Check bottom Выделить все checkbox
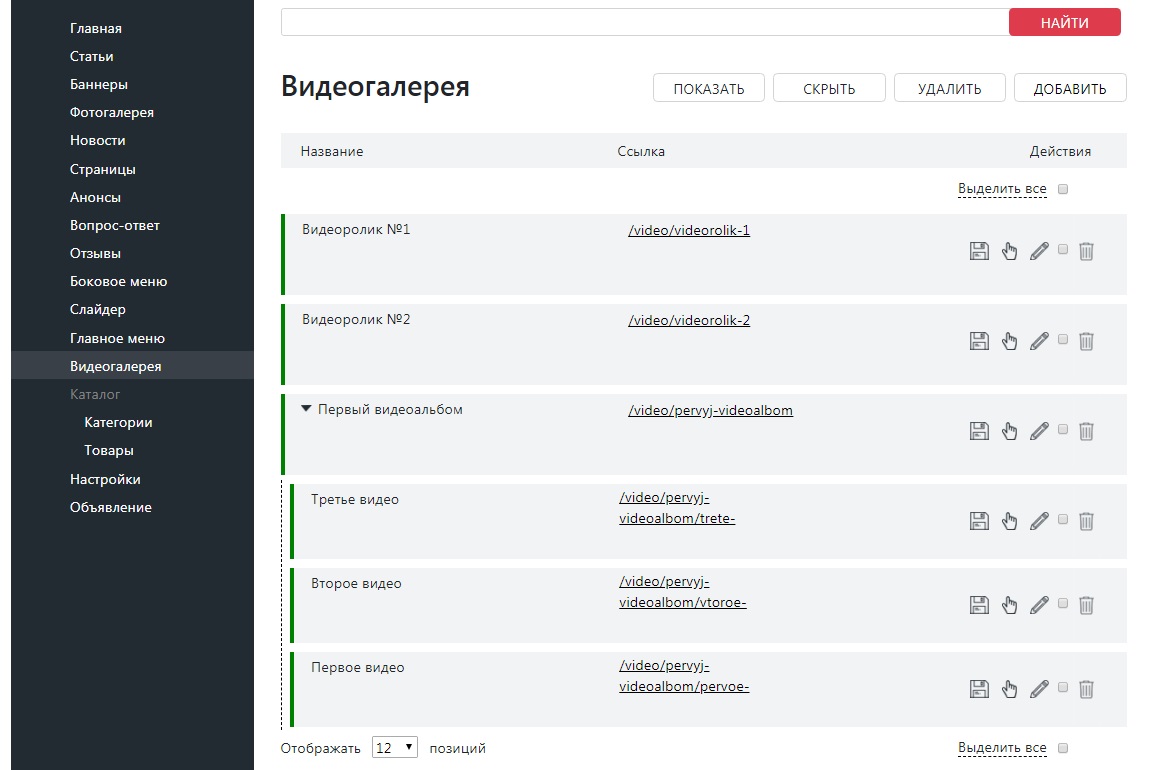Image resolution: width=1165 pixels, height=770 pixels. (1063, 748)
